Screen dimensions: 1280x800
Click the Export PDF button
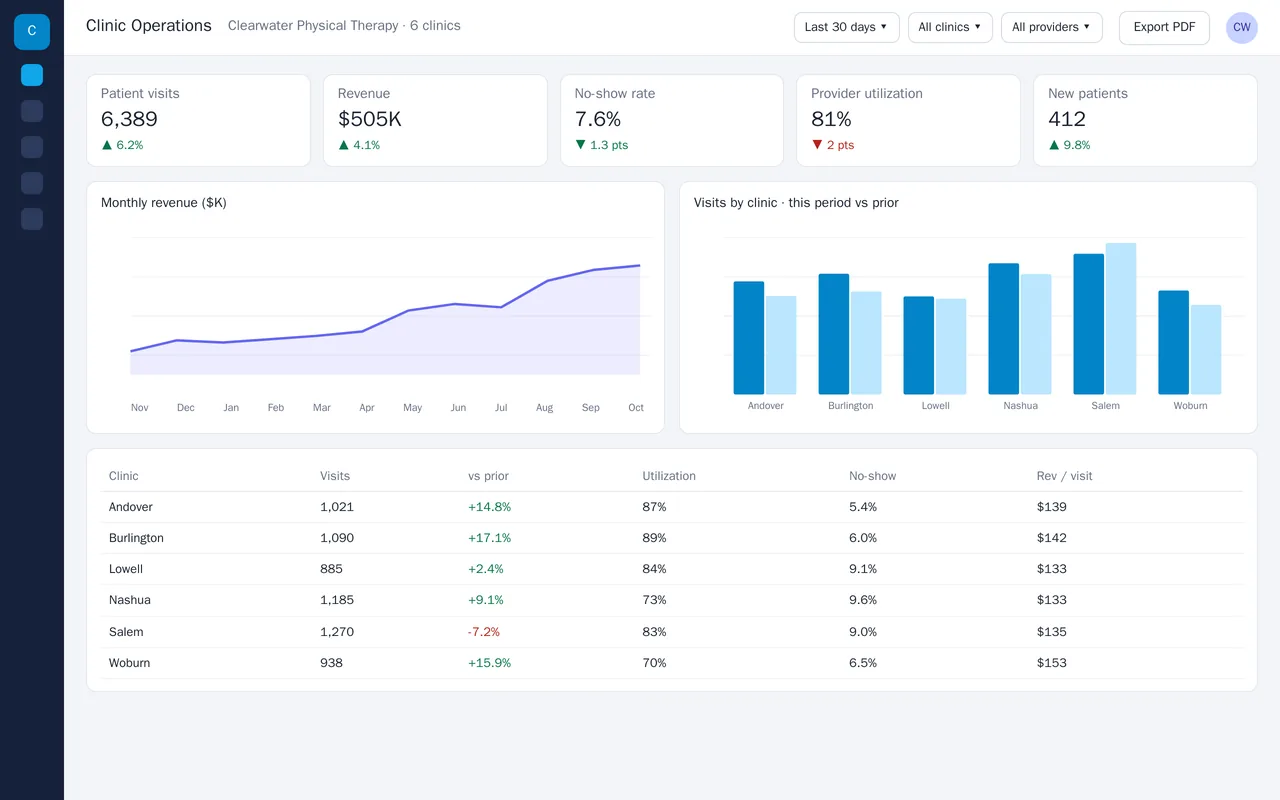tap(1164, 27)
